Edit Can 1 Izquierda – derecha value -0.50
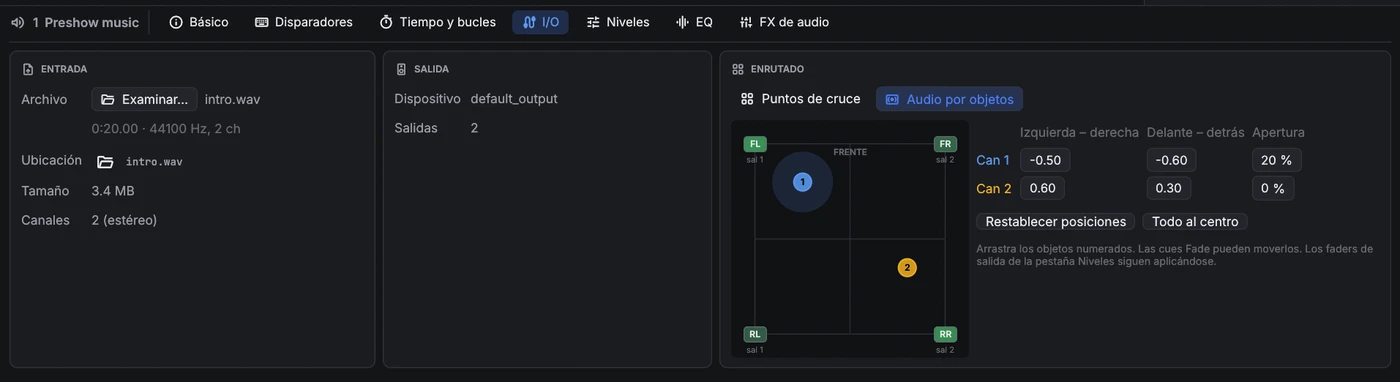This screenshot has width=1400, height=382. (1045, 160)
